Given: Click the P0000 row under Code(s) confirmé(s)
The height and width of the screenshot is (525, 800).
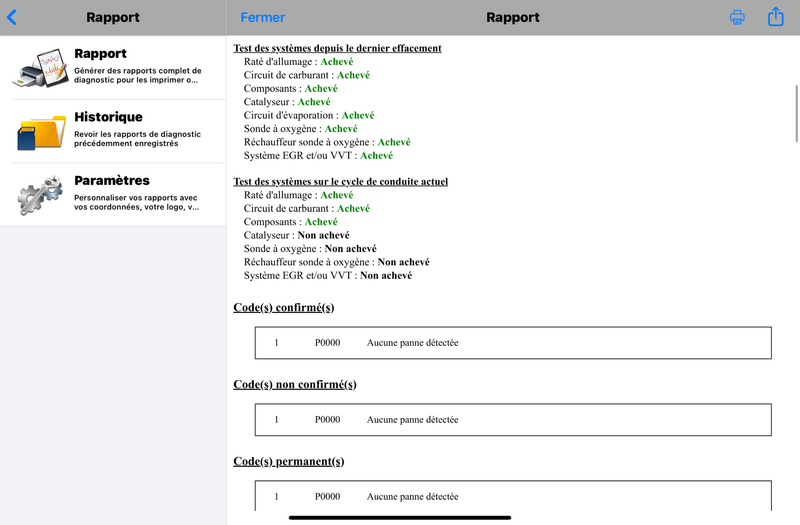Looking at the screenshot, I should (x=513, y=343).
